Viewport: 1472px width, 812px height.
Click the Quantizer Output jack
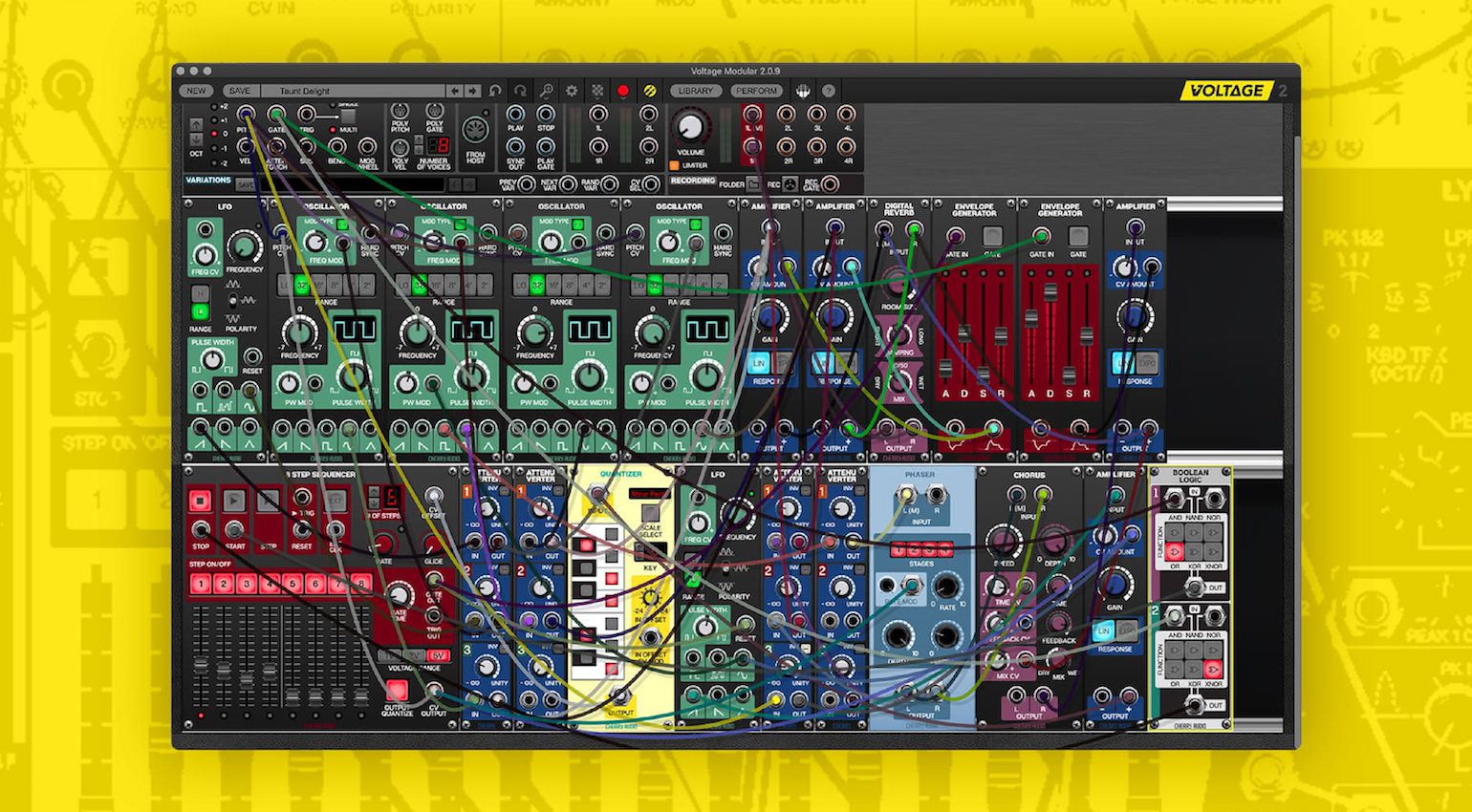[620, 696]
